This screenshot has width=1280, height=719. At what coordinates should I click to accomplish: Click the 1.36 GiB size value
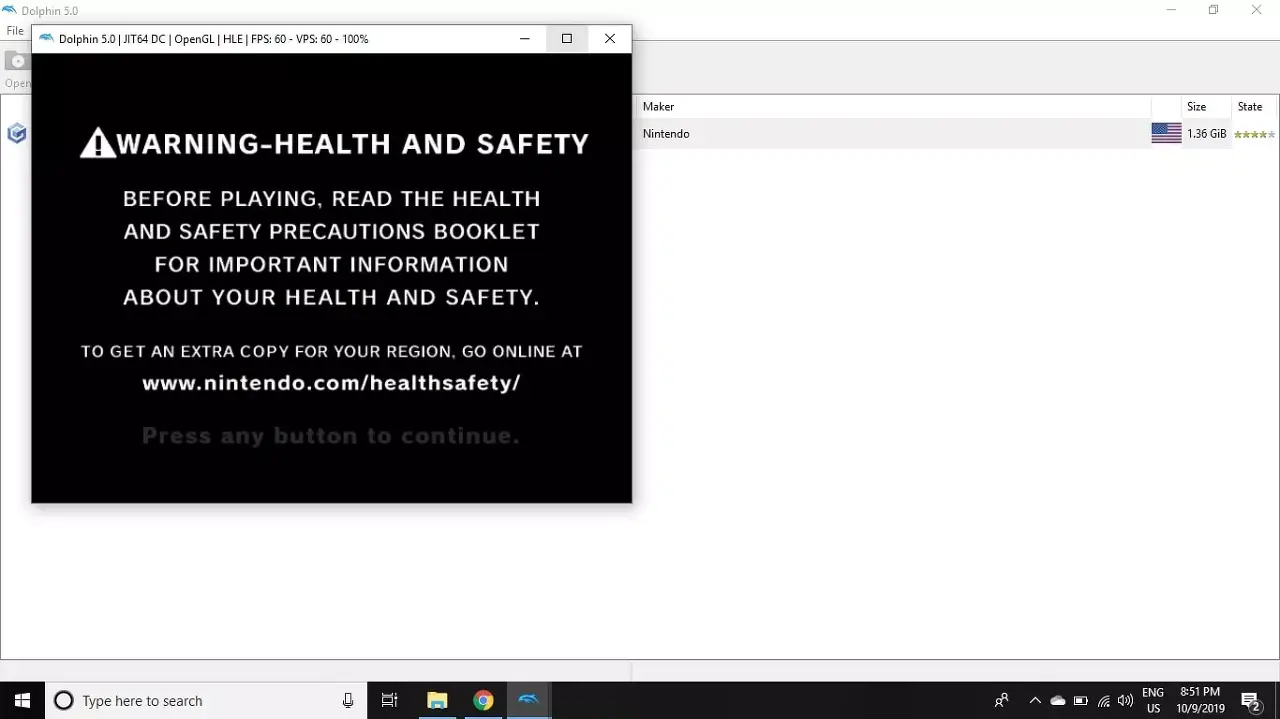coord(1206,134)
